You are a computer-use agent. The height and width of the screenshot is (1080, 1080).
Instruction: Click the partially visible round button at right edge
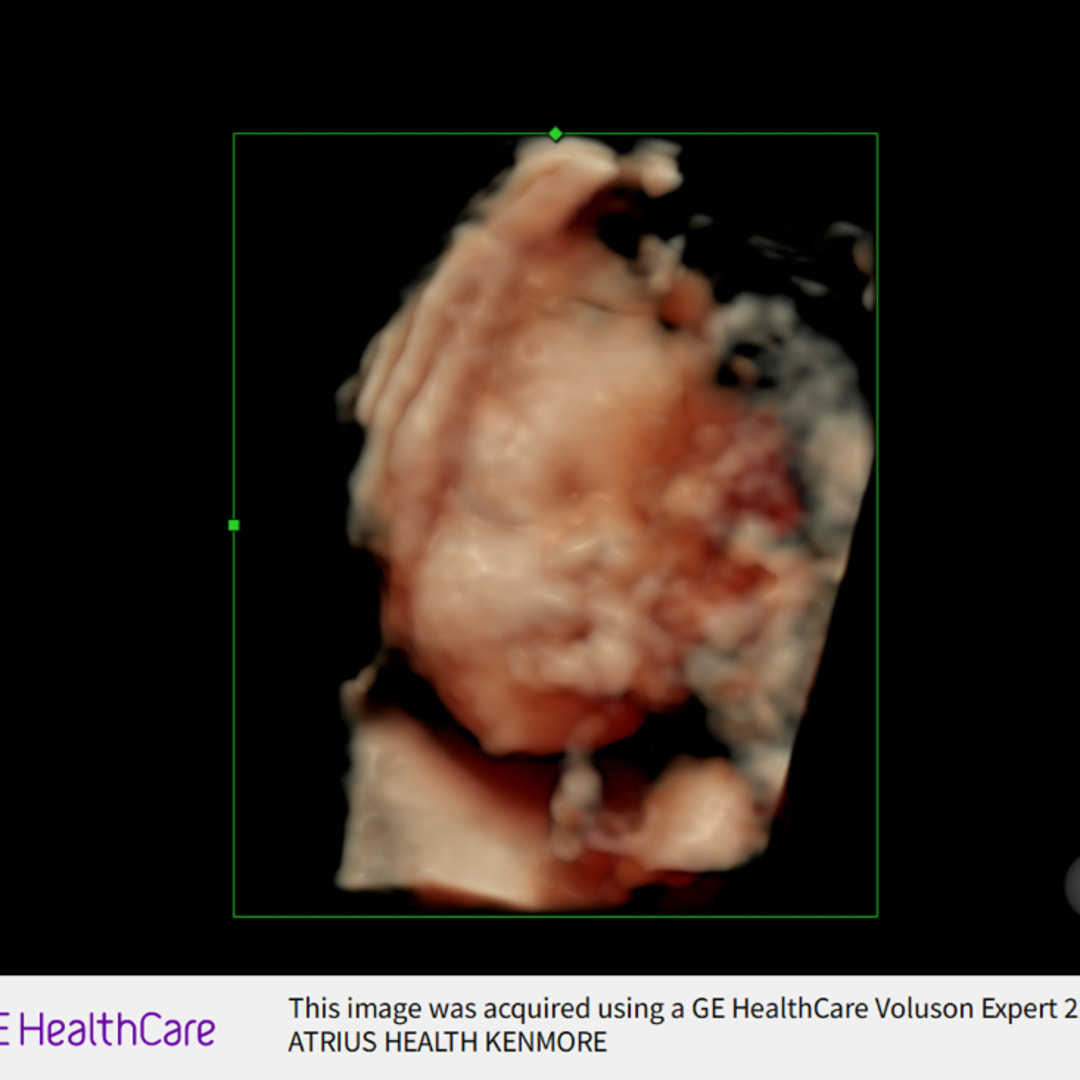(1072, 881)
